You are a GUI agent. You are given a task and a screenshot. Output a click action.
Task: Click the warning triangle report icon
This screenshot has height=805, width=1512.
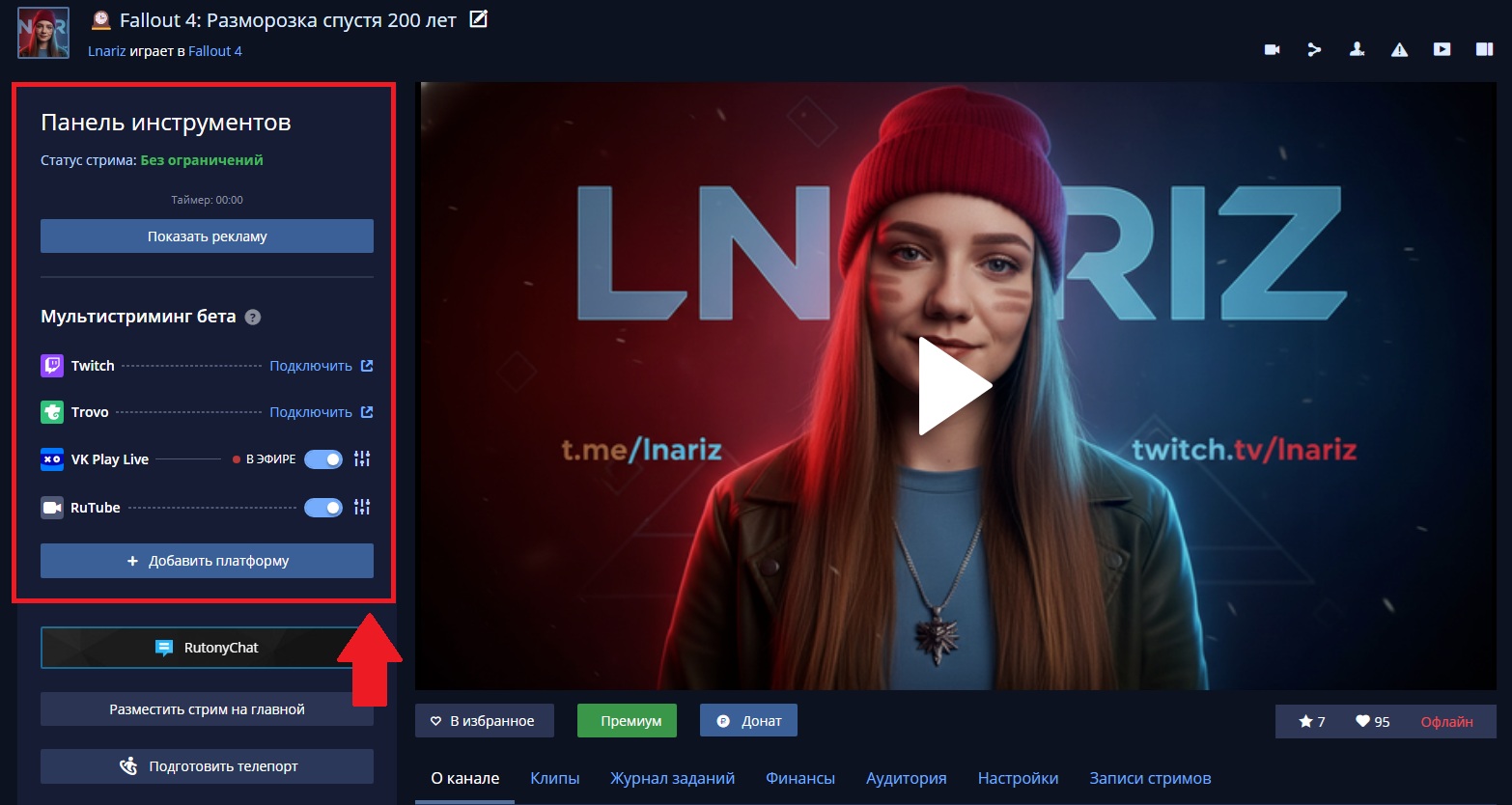pos(1399,49)
